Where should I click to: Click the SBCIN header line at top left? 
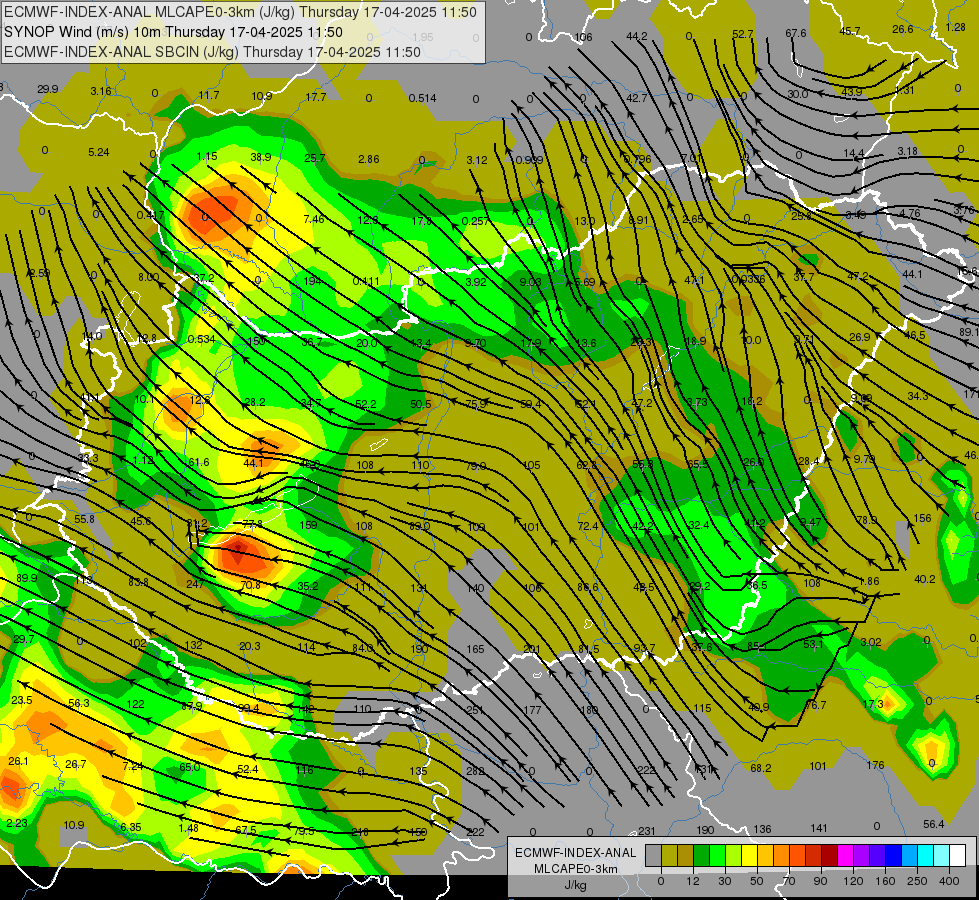pyautogui.click(x=213, y=52)
